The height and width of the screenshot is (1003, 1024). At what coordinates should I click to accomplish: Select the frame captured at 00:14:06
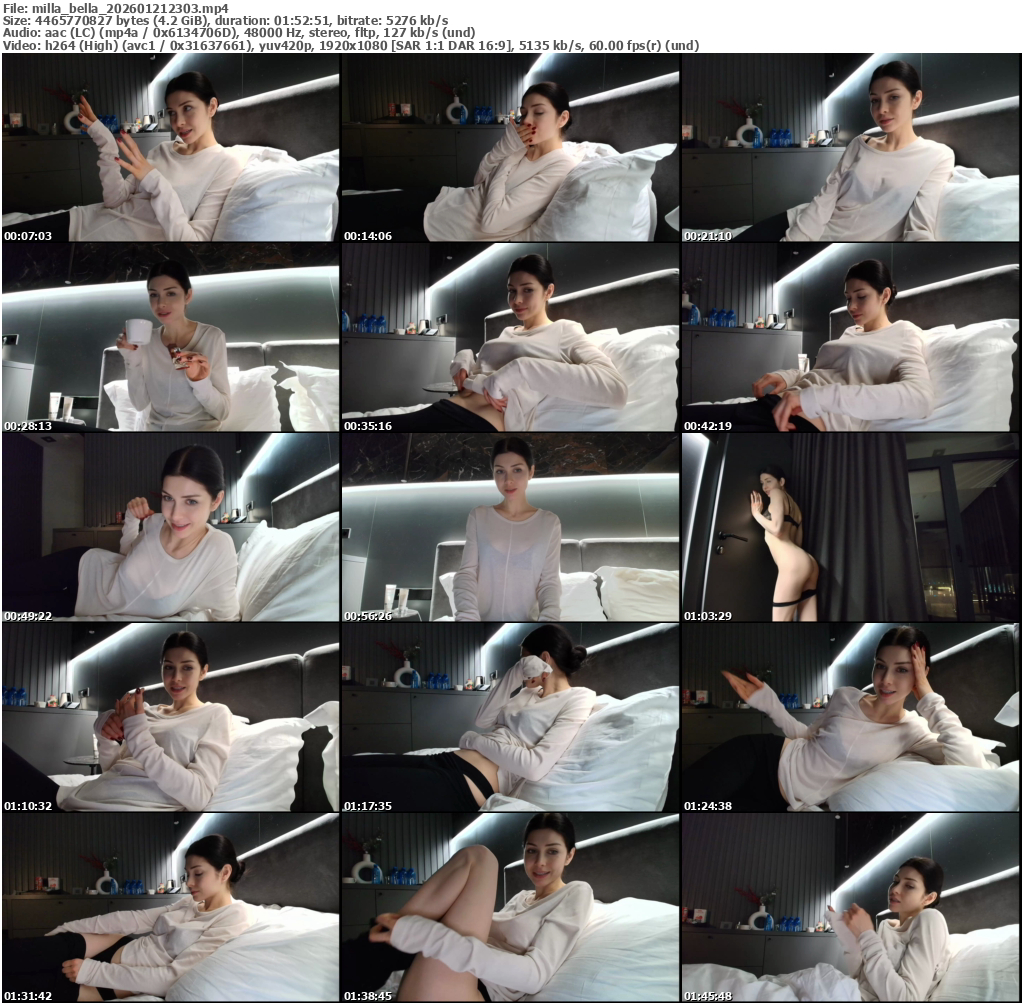pos(510,148)
